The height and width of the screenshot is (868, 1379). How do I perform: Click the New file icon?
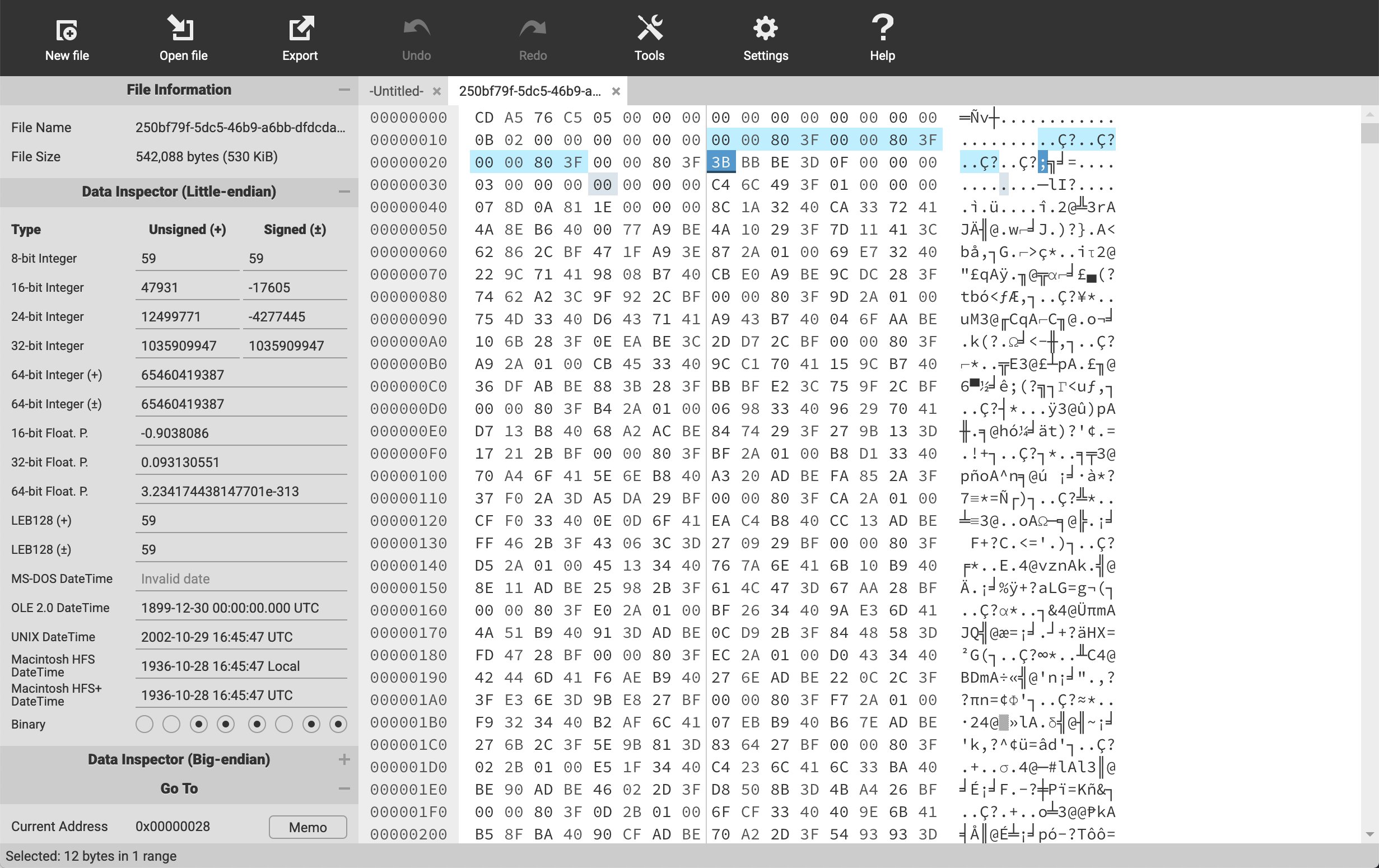67,30
